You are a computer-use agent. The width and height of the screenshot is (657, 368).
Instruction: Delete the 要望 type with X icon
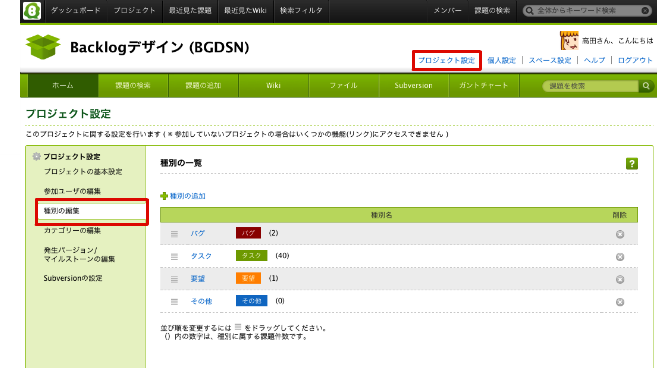[620, 280]
